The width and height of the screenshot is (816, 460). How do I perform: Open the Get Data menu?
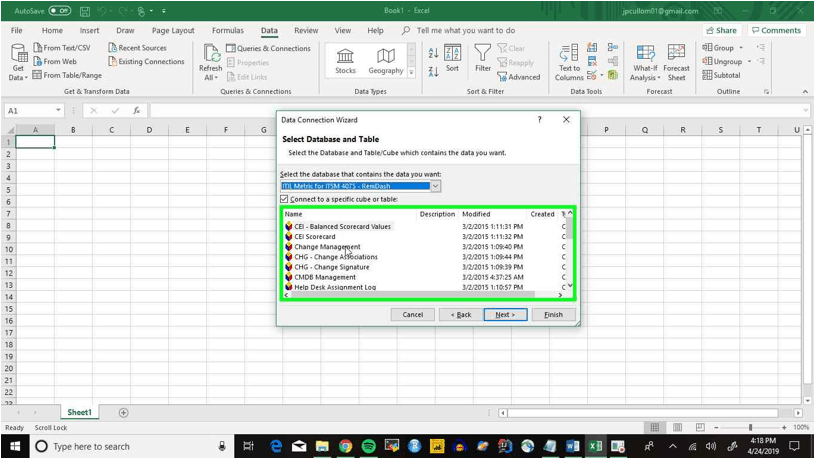[18, 62]
